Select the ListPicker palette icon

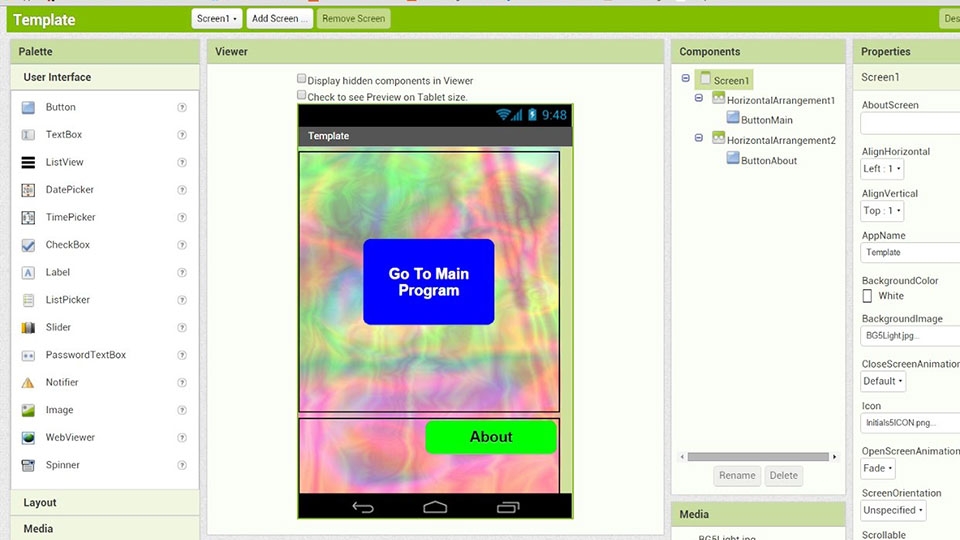click(28, 300)
